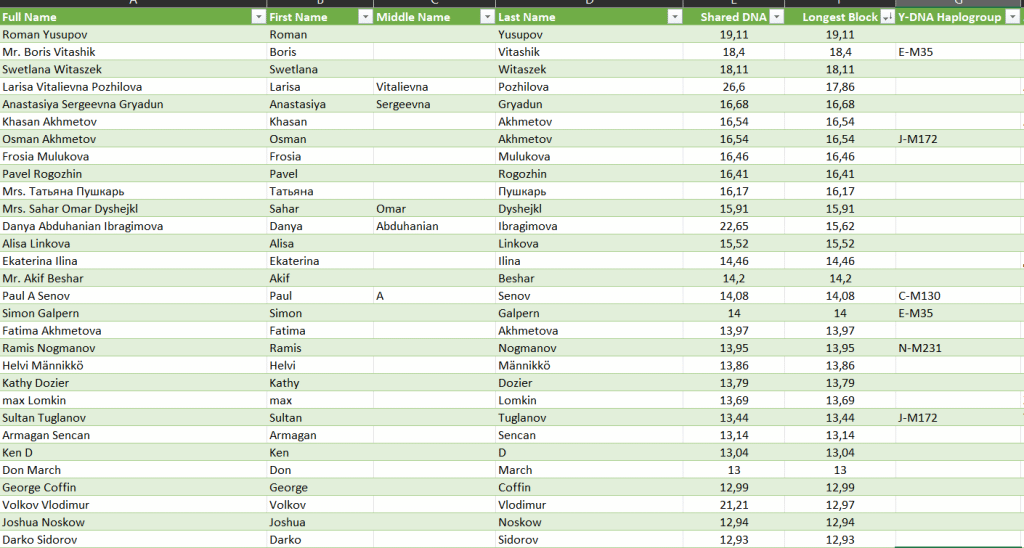Image resolution: width=1024 pixels, height=548 pixels.
Task: Open the Y-DNA Haplogroup filter dropdown
Action: (1011, 17)
